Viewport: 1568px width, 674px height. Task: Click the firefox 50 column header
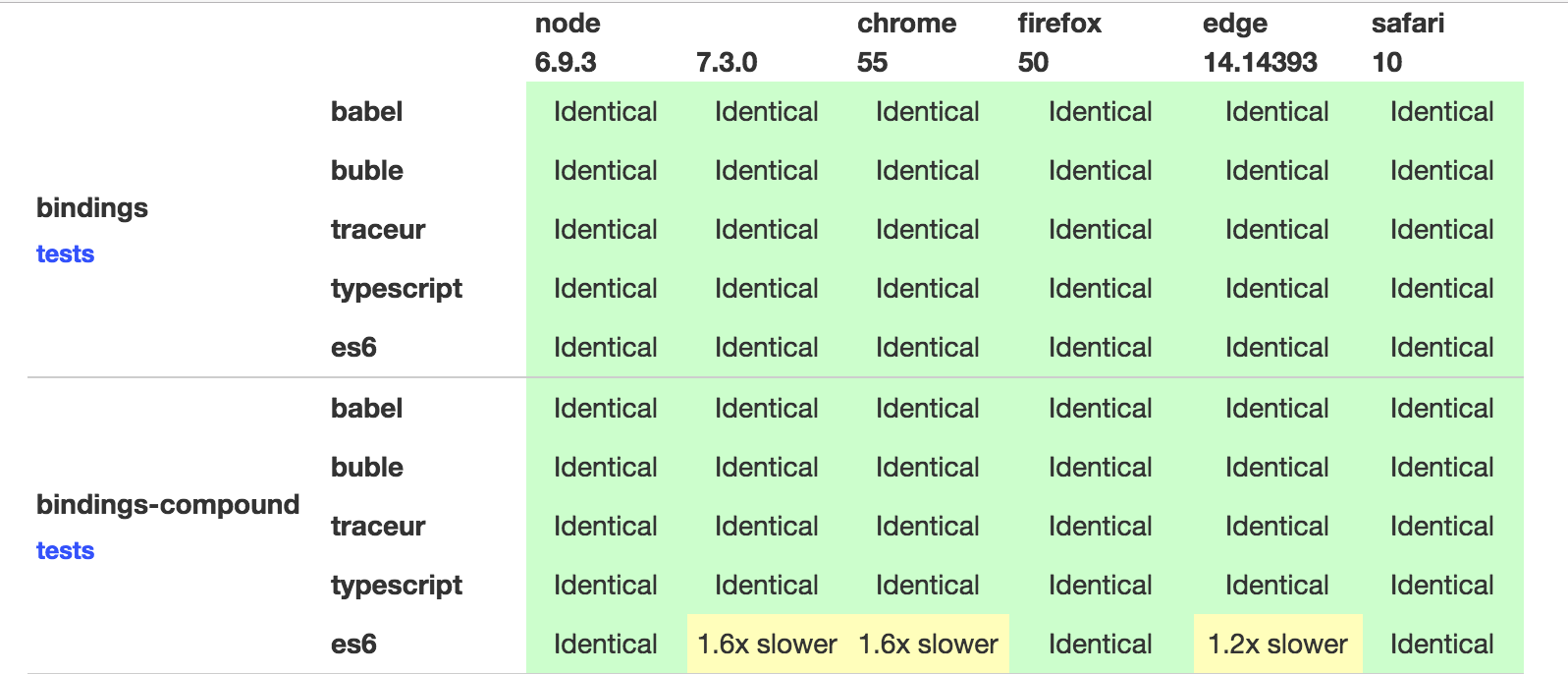[x=1058, y=43]
